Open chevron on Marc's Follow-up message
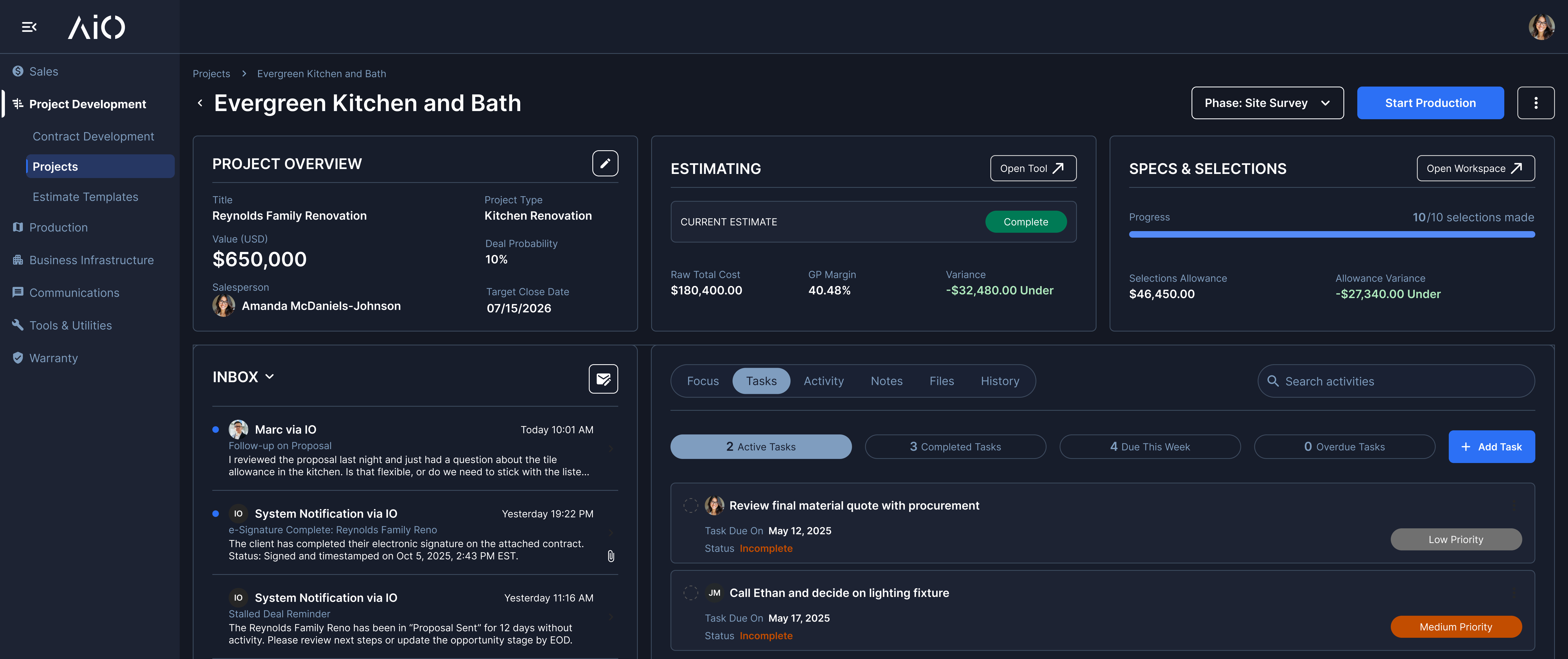This screenshot has width=1568, height=659. tap(611, 449)
